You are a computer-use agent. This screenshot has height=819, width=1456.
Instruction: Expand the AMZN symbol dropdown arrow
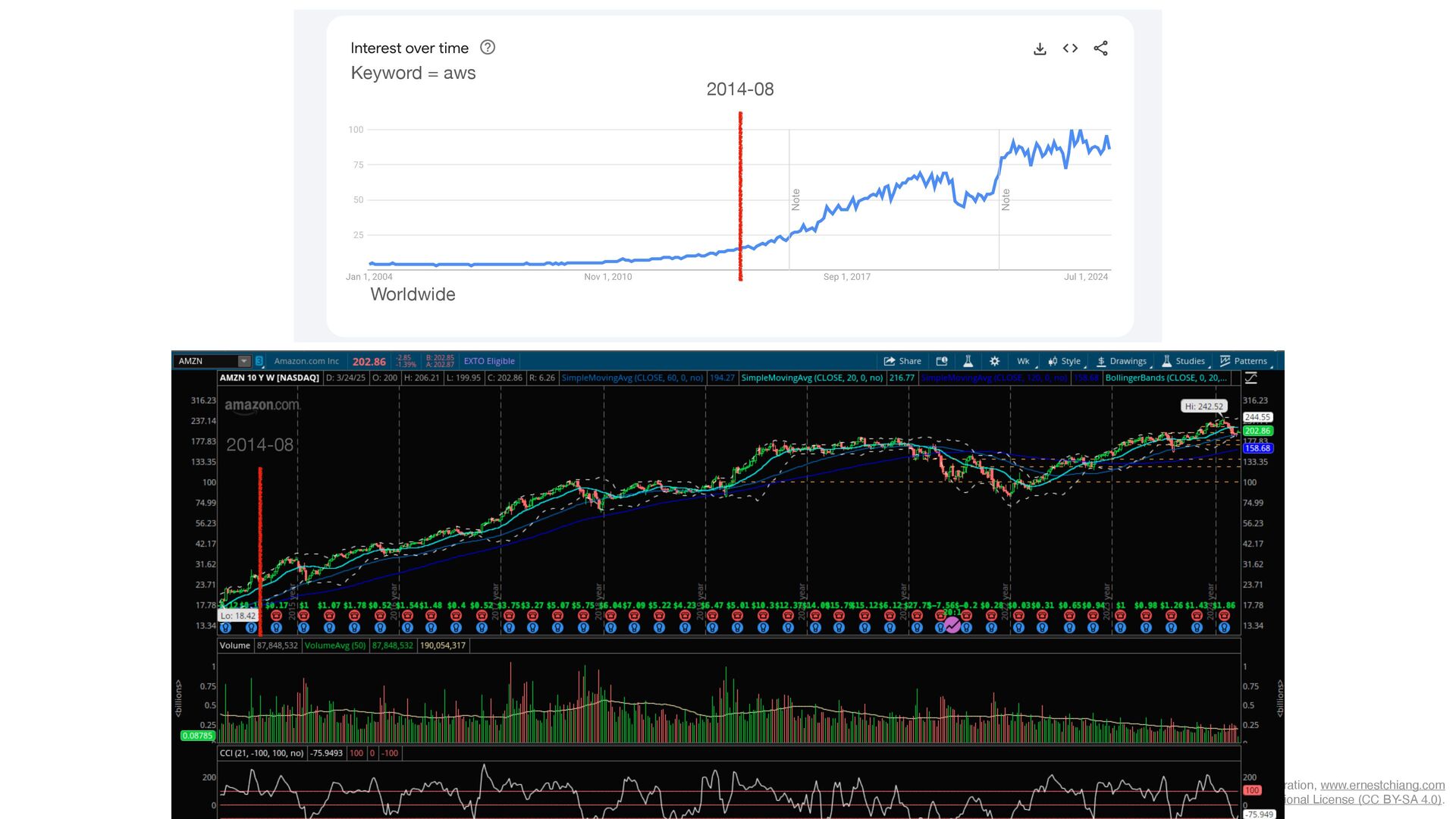point(244,361)
